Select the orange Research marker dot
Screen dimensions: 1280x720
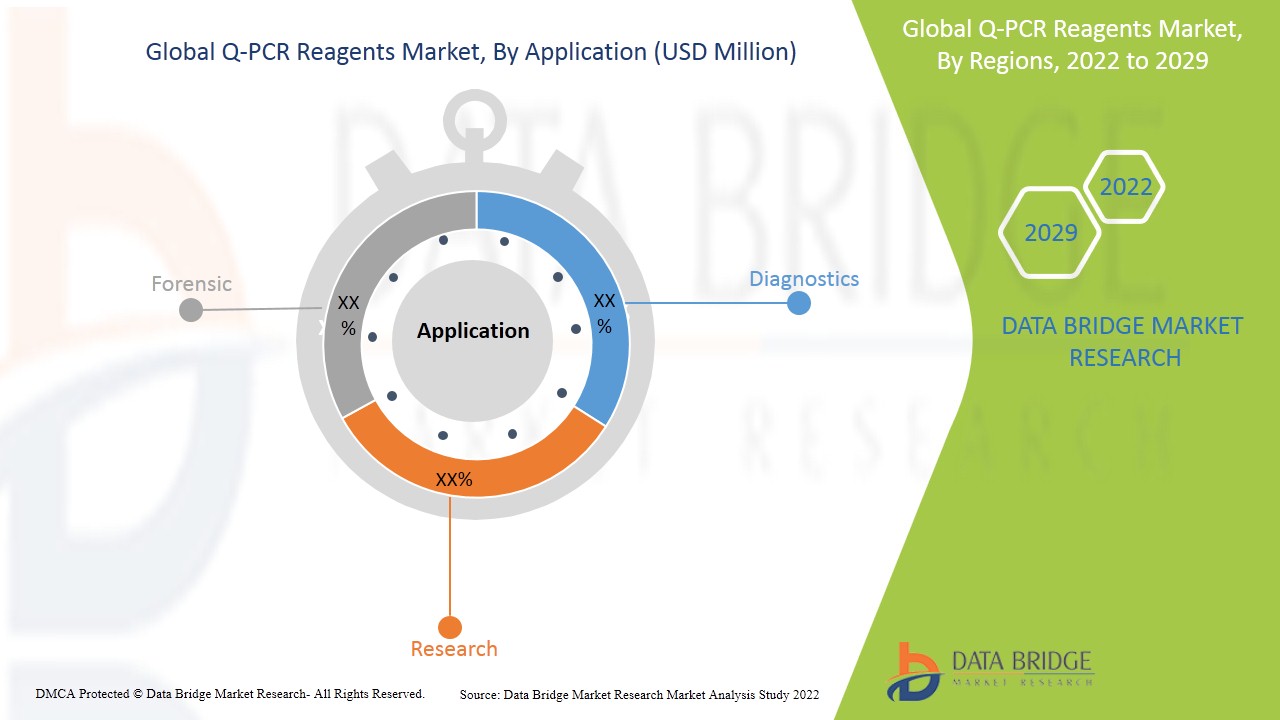click(x=452, y=627)
